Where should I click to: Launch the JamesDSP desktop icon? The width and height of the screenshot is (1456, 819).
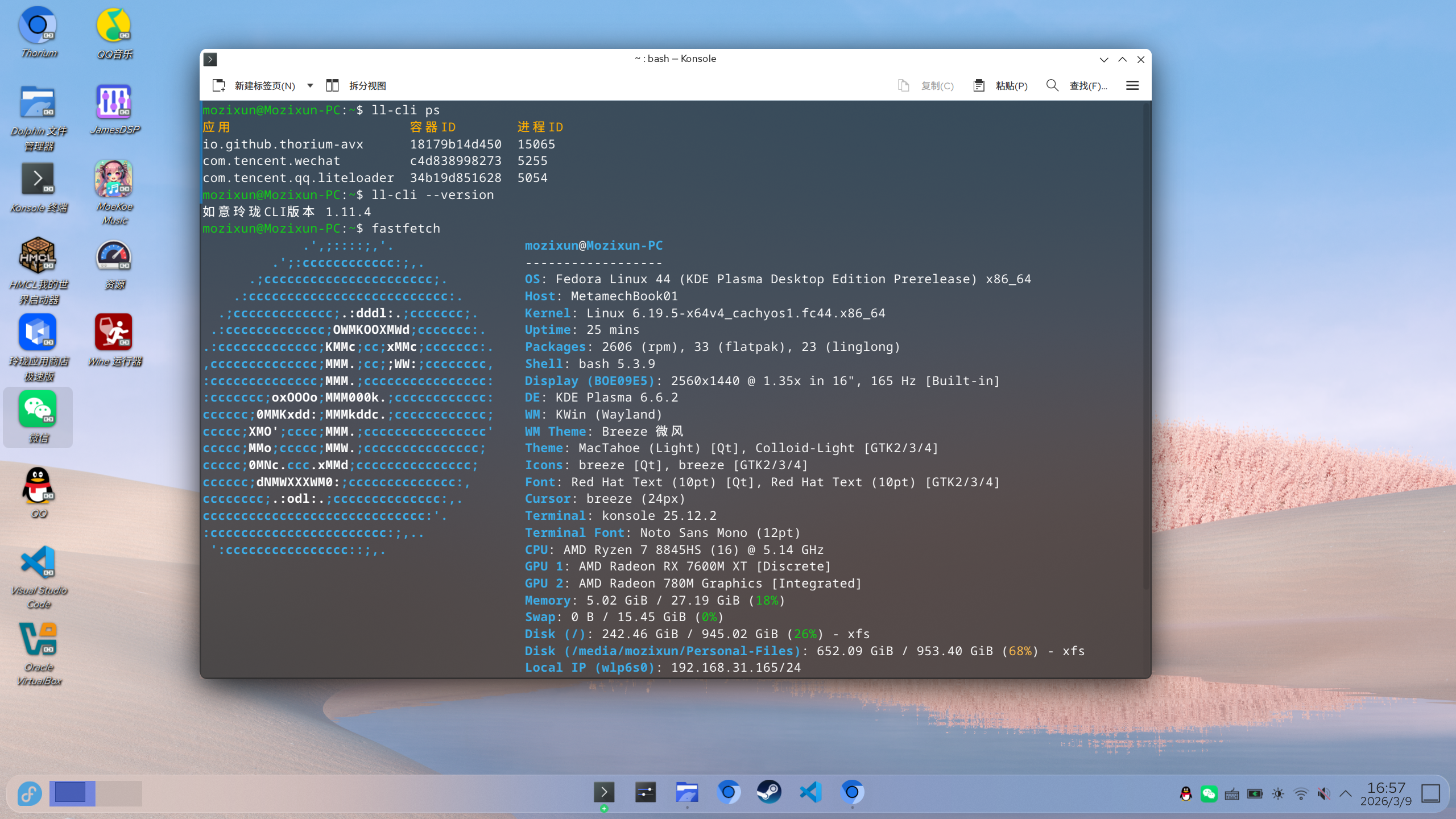point(114,102)
